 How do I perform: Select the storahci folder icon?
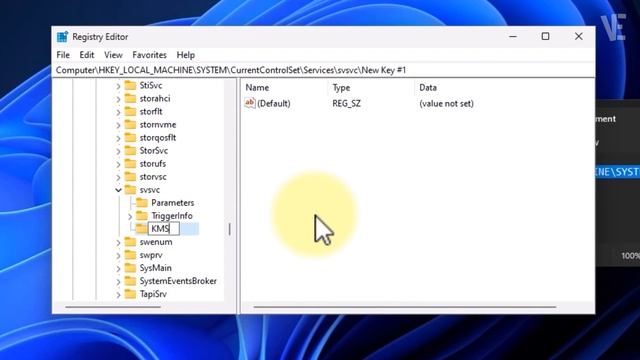[x=130, y=98]
